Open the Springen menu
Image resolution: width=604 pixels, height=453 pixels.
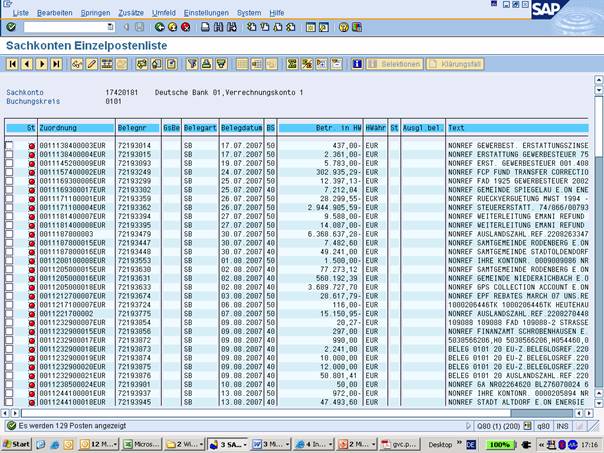95,13
